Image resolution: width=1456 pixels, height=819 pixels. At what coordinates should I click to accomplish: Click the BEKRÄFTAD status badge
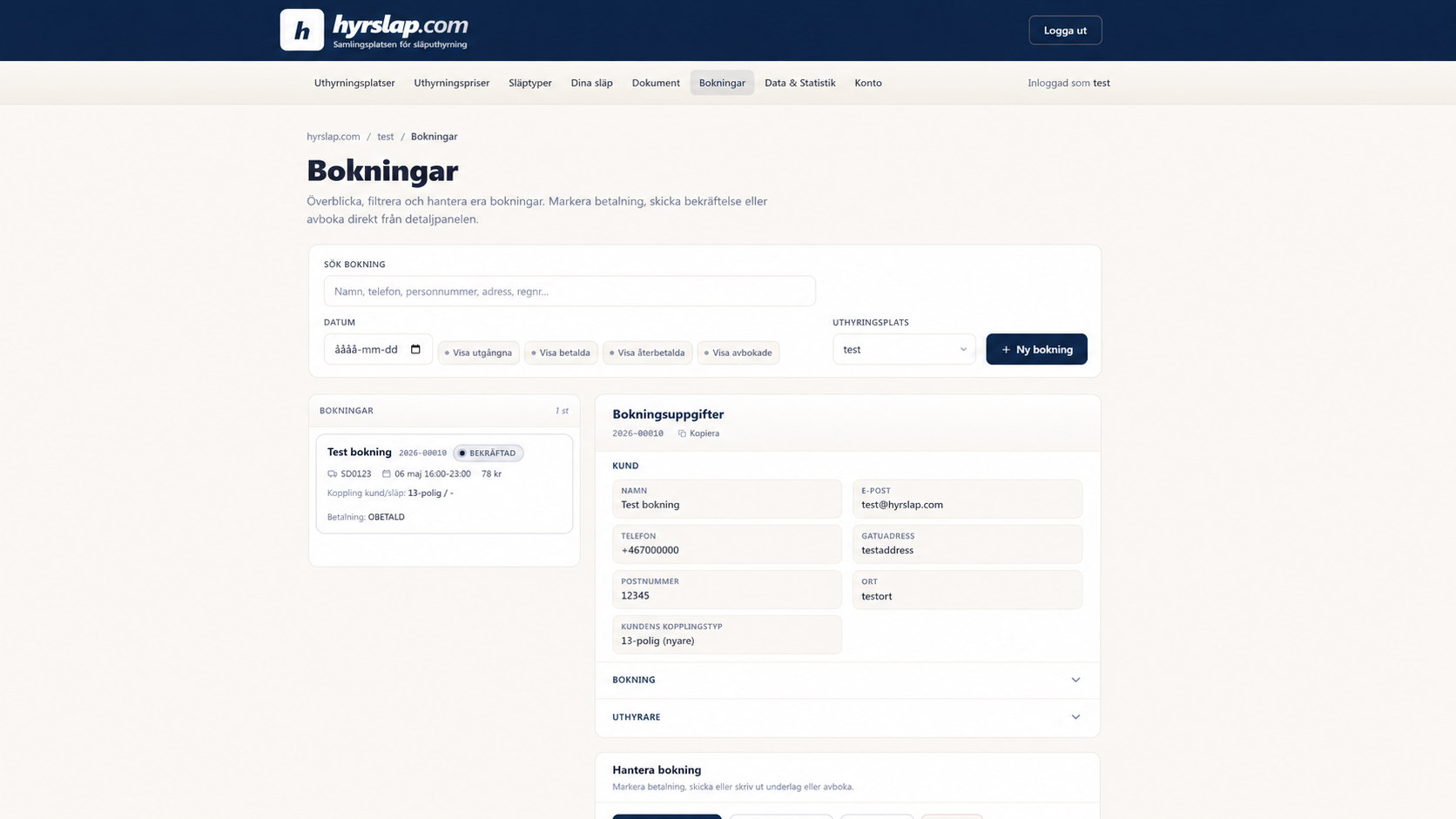(x=489, y=453)
